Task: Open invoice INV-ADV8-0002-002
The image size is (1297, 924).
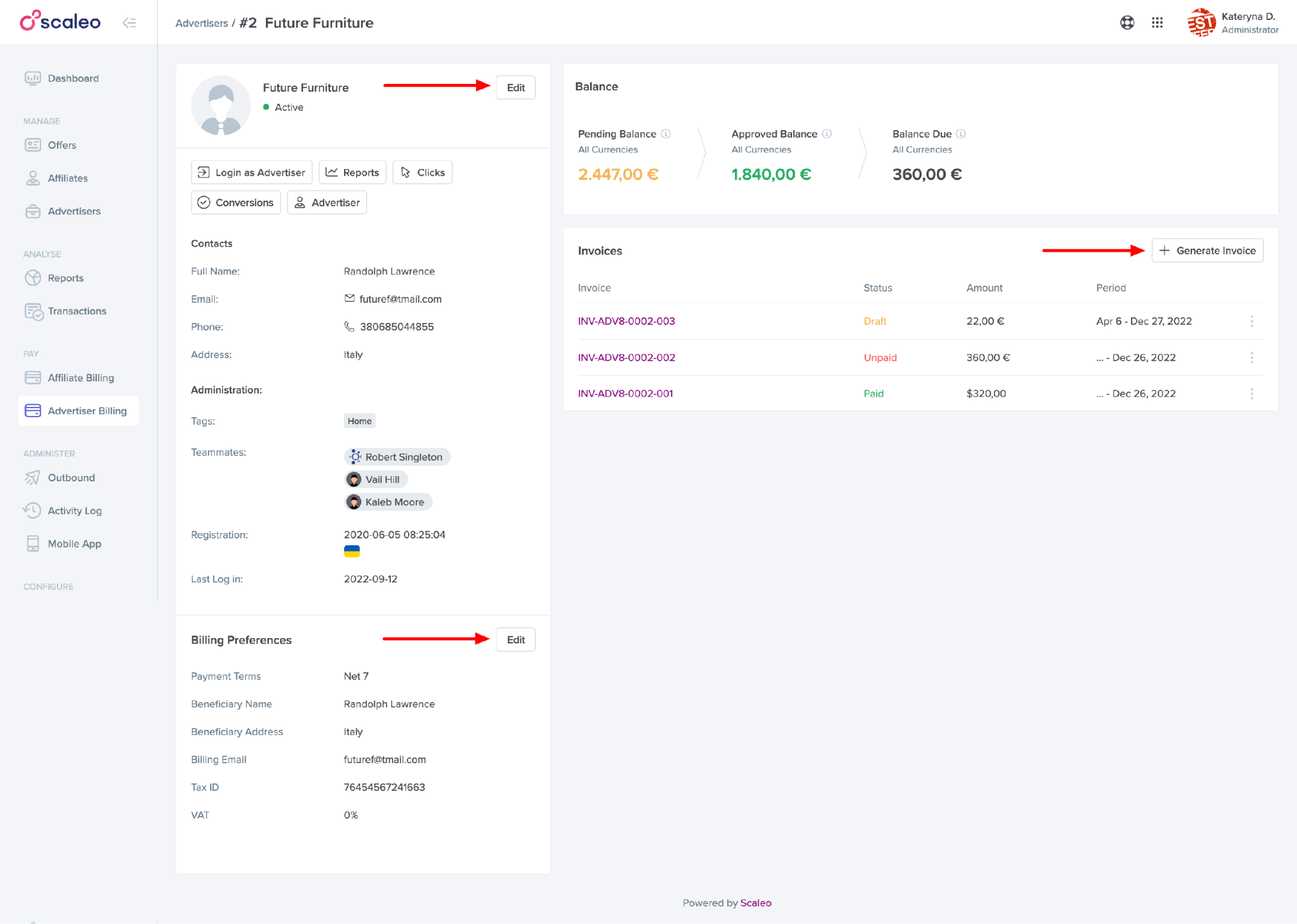Action: coord(626,358)
